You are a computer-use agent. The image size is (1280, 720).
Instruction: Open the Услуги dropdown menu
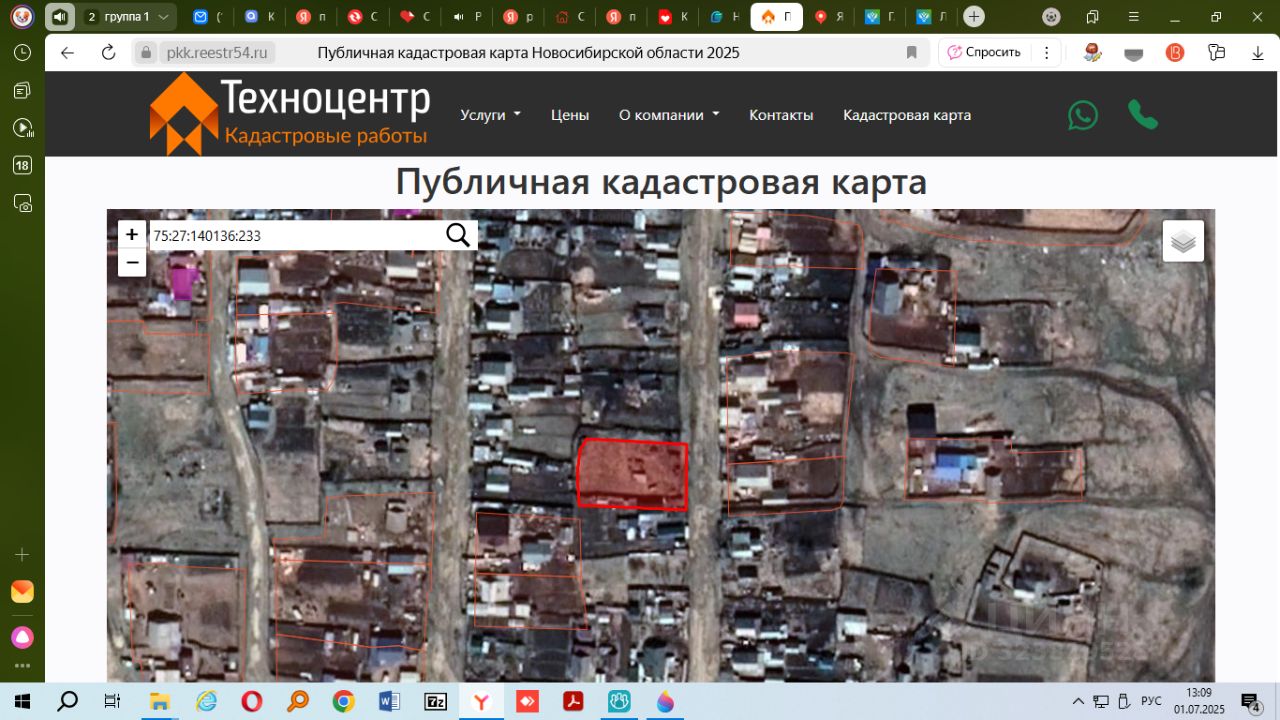pyautogui.click(x=490, y=115)
